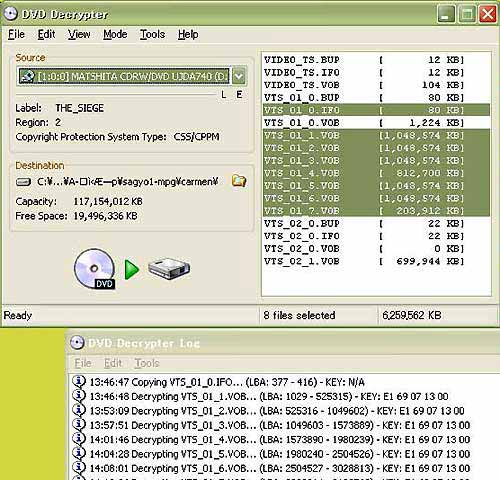Click the hard drive destination icon

tap(169, 269)
